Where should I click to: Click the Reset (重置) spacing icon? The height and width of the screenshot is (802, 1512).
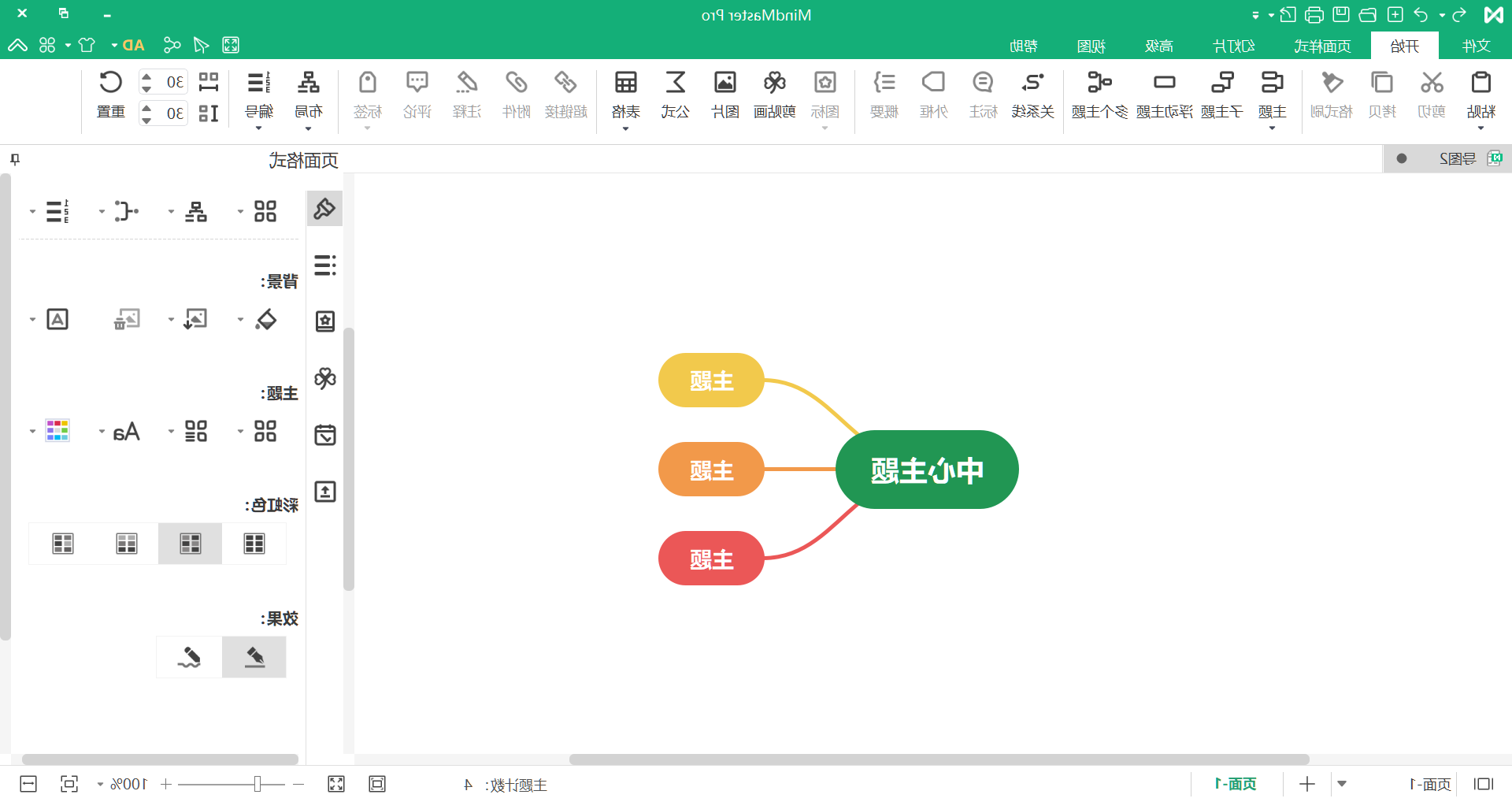pyautogui.click(x=111, y=83)
